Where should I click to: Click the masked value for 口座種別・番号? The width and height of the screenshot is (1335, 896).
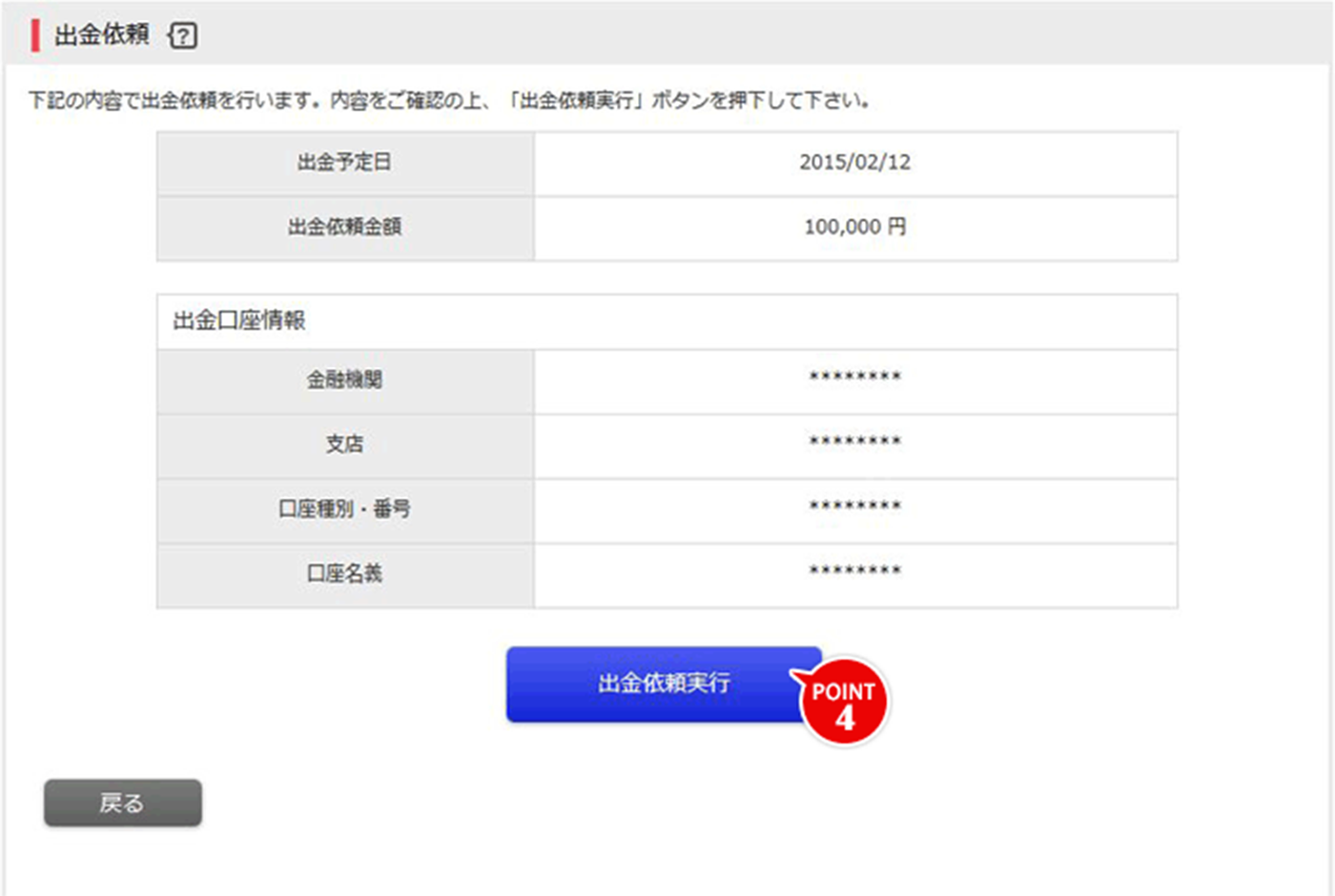pos(854,507)
